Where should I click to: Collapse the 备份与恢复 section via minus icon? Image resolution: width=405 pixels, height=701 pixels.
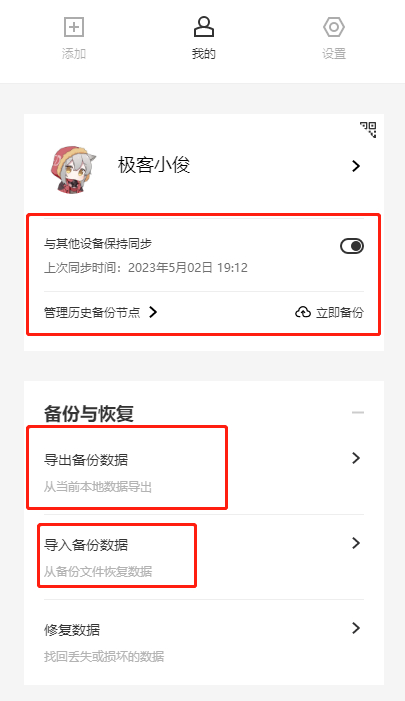coord(358,412)
